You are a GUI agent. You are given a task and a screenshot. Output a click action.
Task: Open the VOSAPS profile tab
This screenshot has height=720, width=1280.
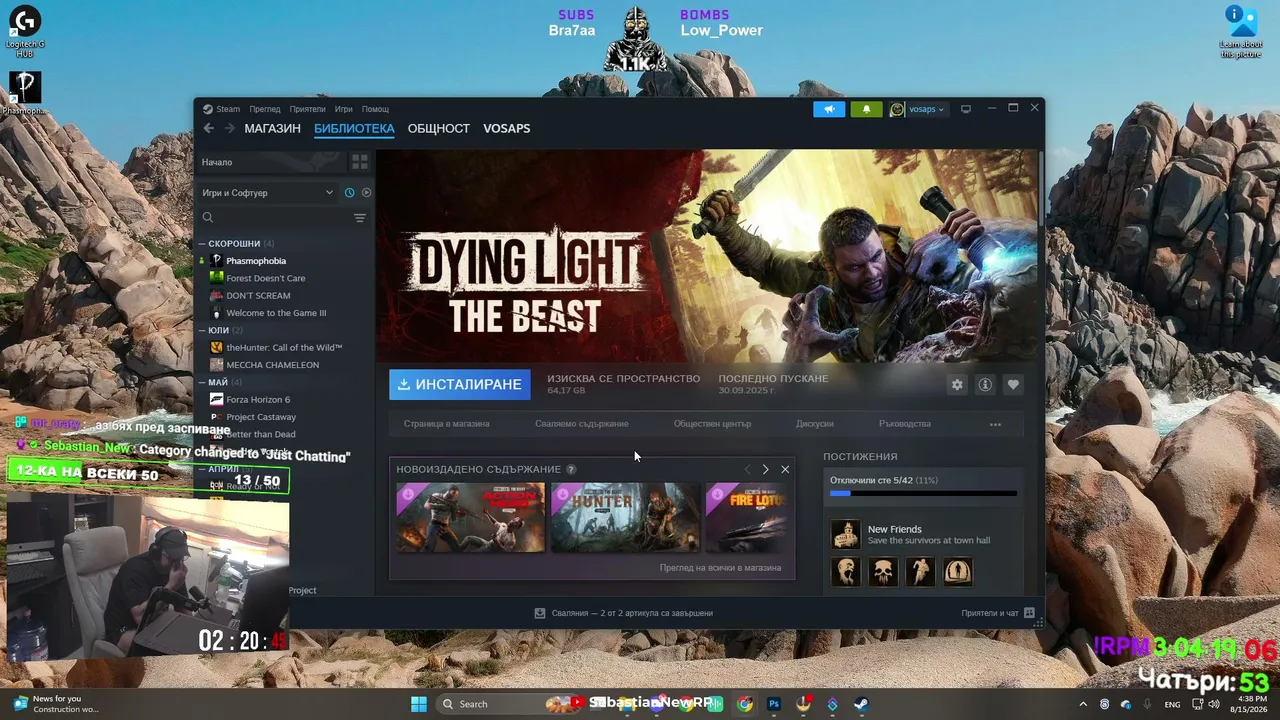click(x=507, y=128)
